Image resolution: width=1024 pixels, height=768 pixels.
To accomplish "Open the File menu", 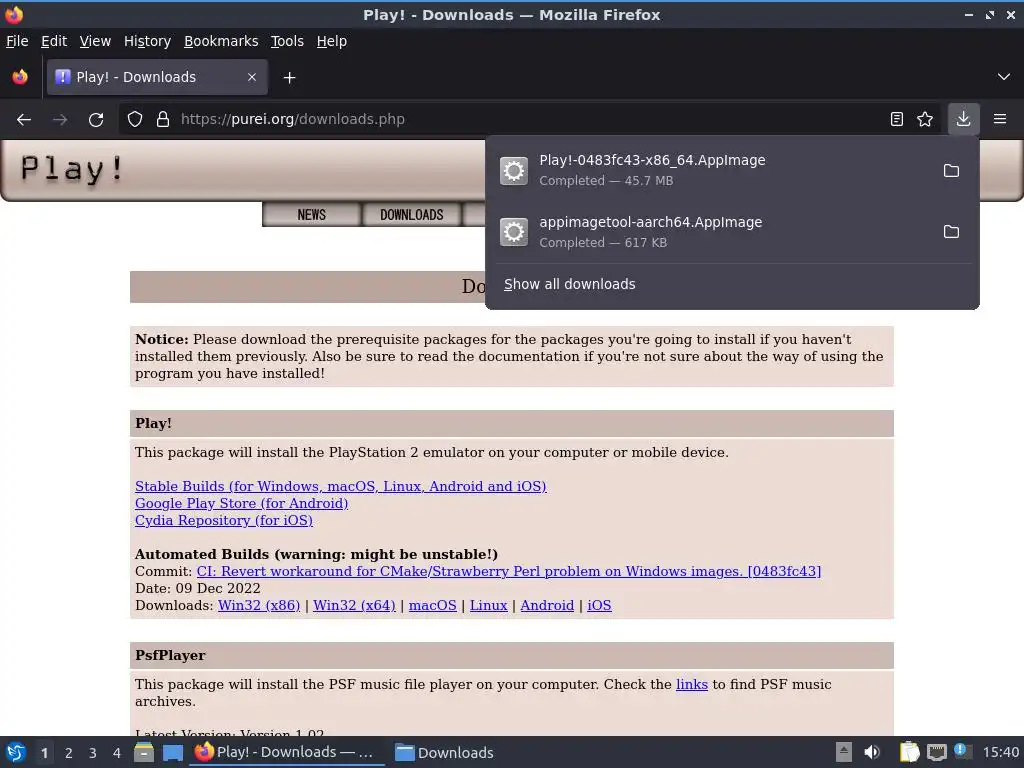I will click(17, 41).
